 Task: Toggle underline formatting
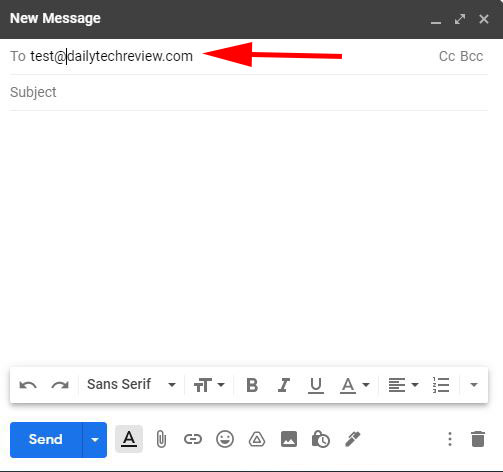(x=315, y=385)
